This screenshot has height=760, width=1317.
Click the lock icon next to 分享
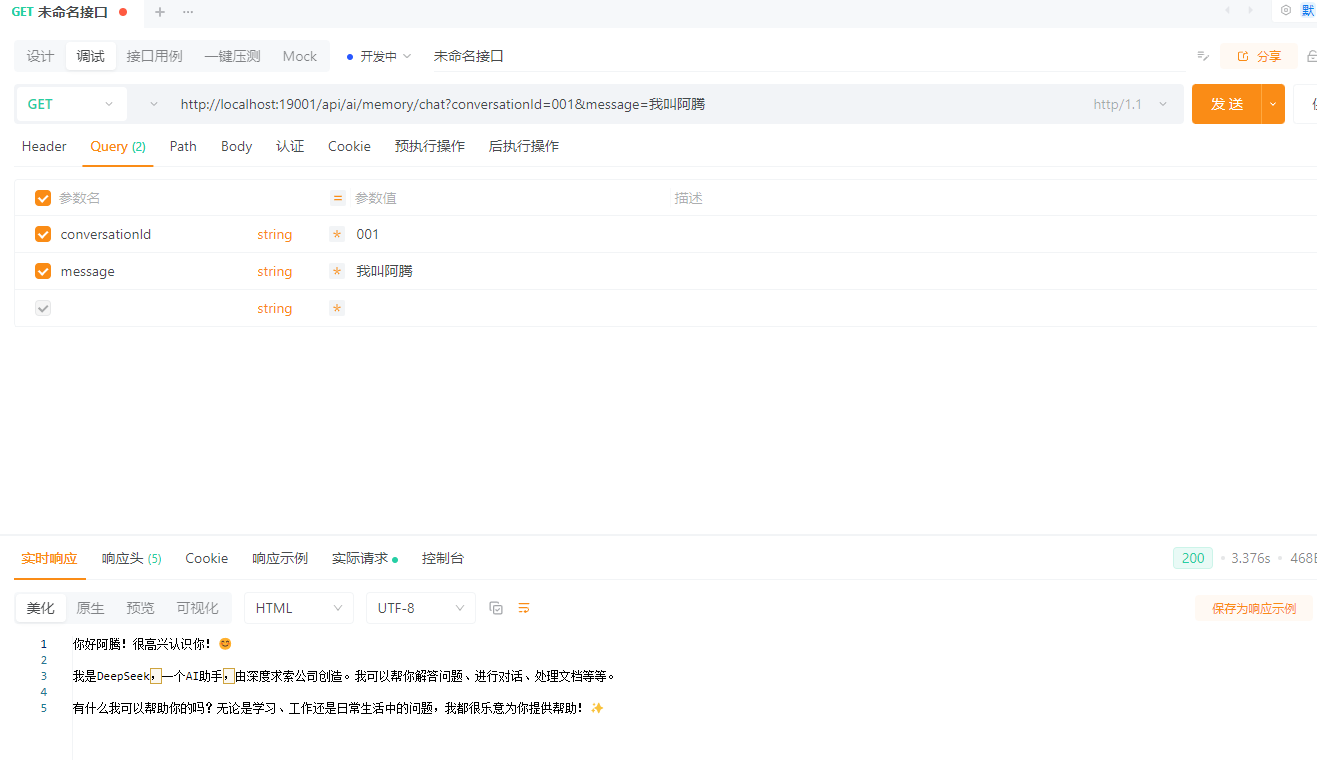tap(1310, 56)
